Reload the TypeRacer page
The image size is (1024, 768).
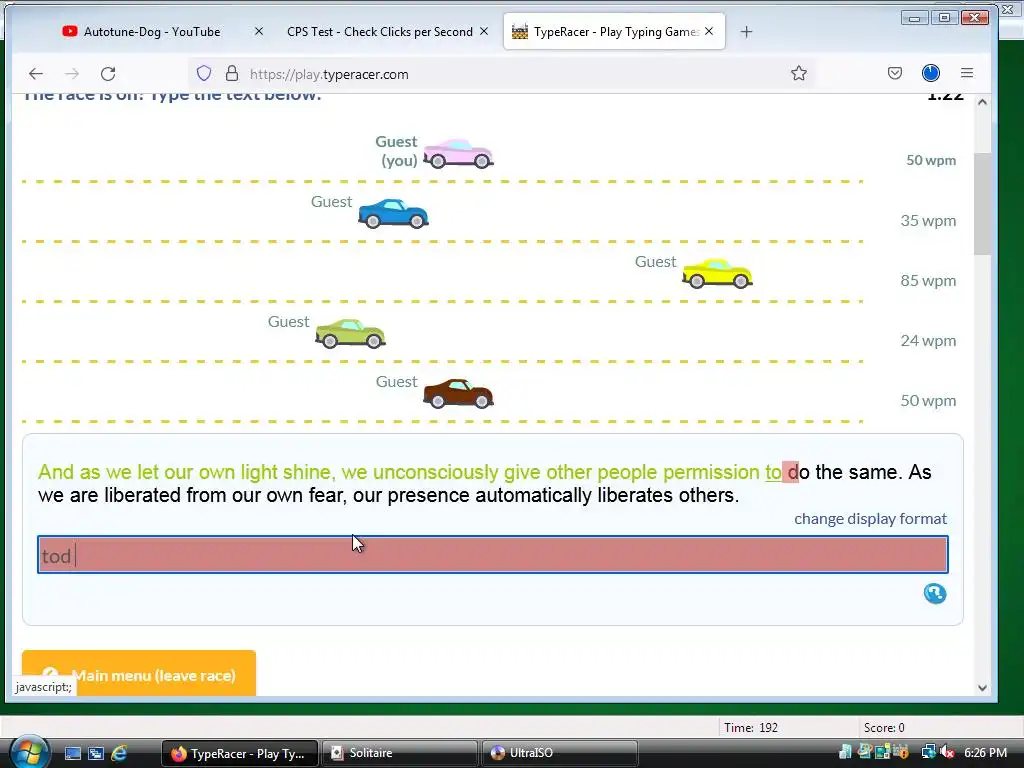[x=108, y=74]
